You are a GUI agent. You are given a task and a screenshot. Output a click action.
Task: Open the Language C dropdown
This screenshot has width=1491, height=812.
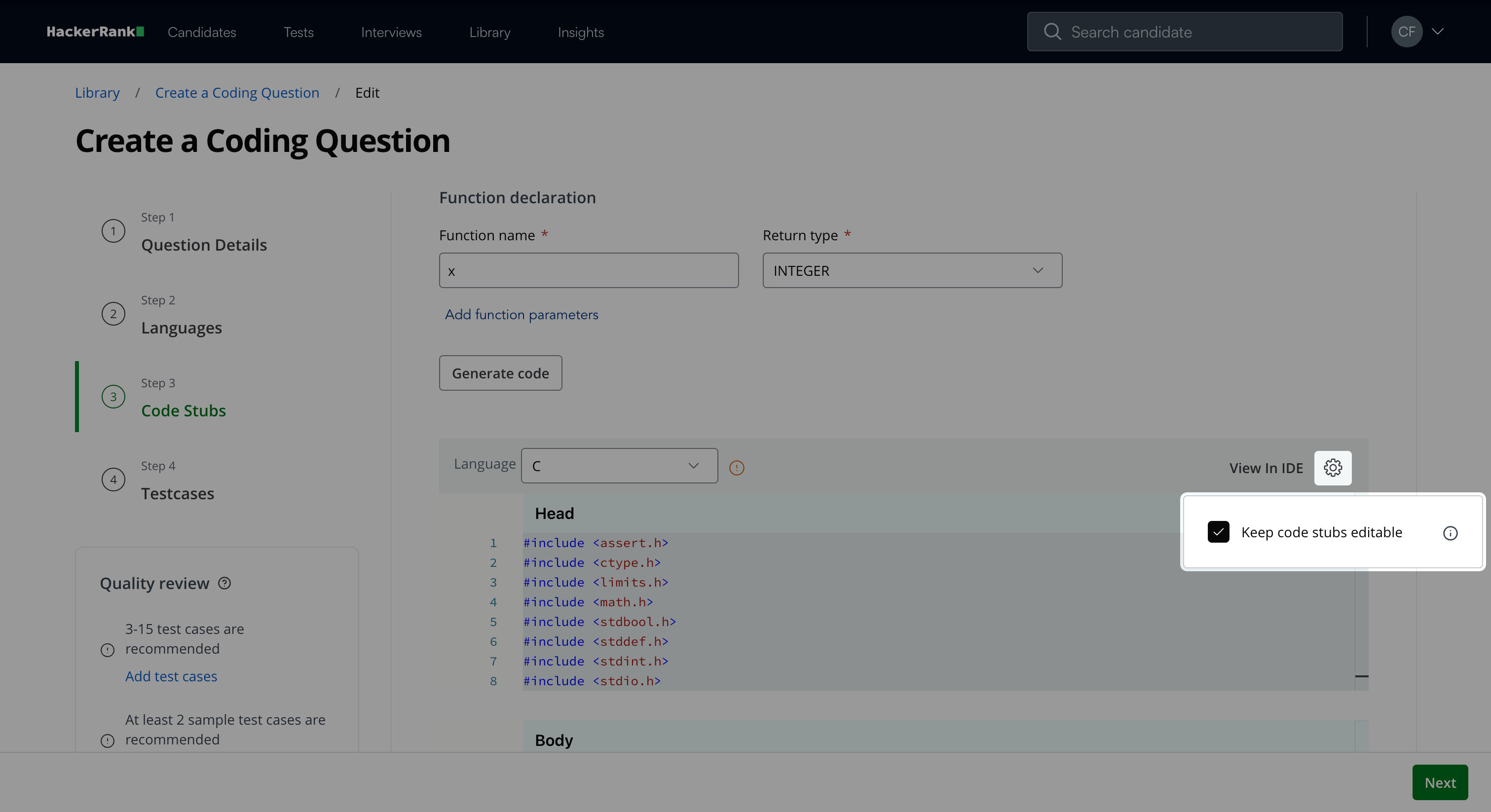click(x=619, y=466)
